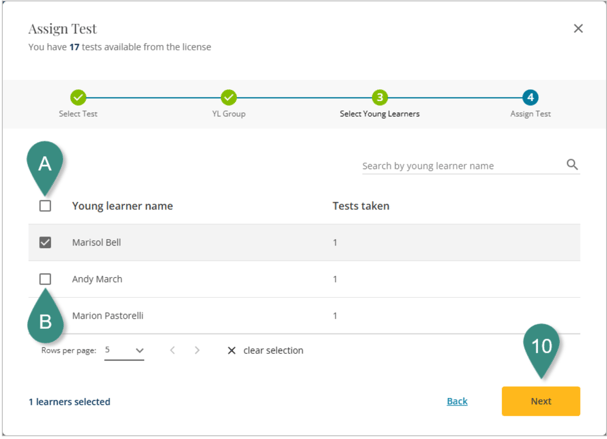Click the Select Test step checkmark
The height and width of the screenshot is (439, 607).
tap(78, 97)
